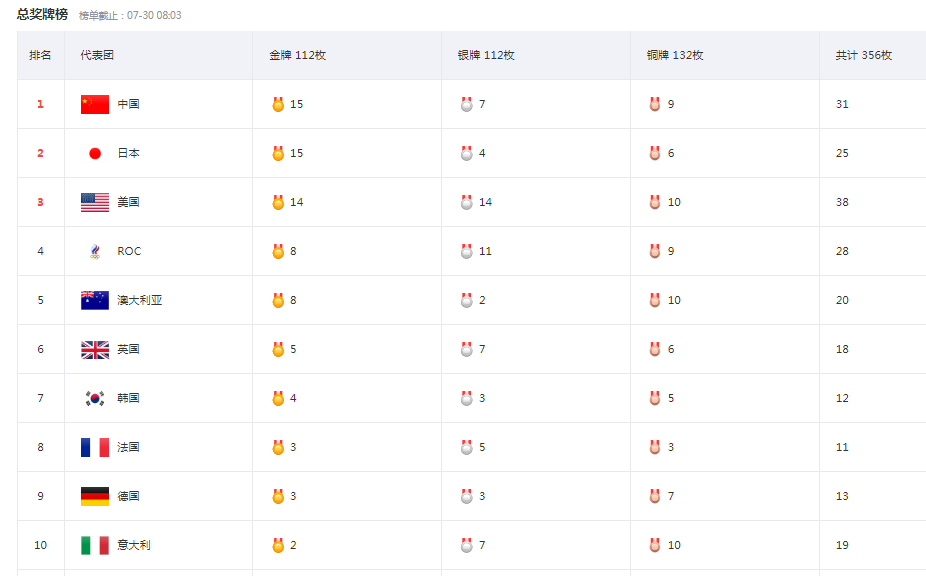Click total medals 11 for 法国
926x576 pixels.
[x=842, y=448]
